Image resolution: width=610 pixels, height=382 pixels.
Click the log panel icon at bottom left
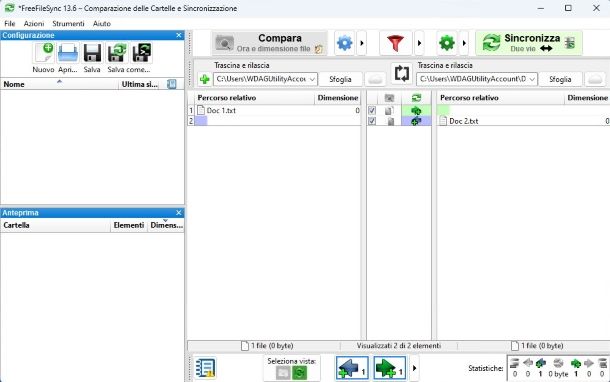click(x=205, y=368)
